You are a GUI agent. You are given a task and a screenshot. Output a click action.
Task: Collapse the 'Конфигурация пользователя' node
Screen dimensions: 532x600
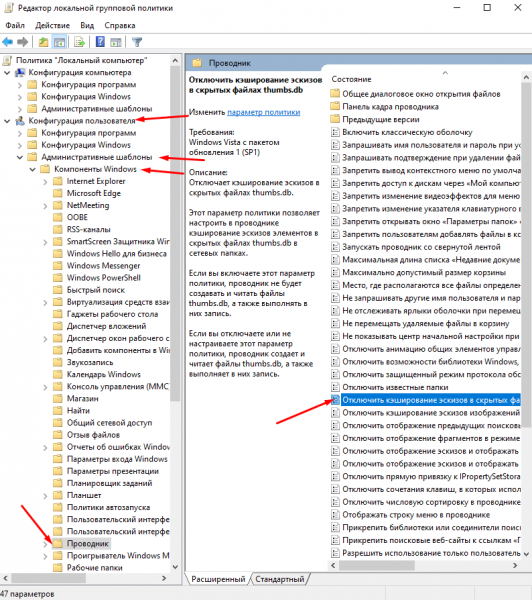[7, 121]
